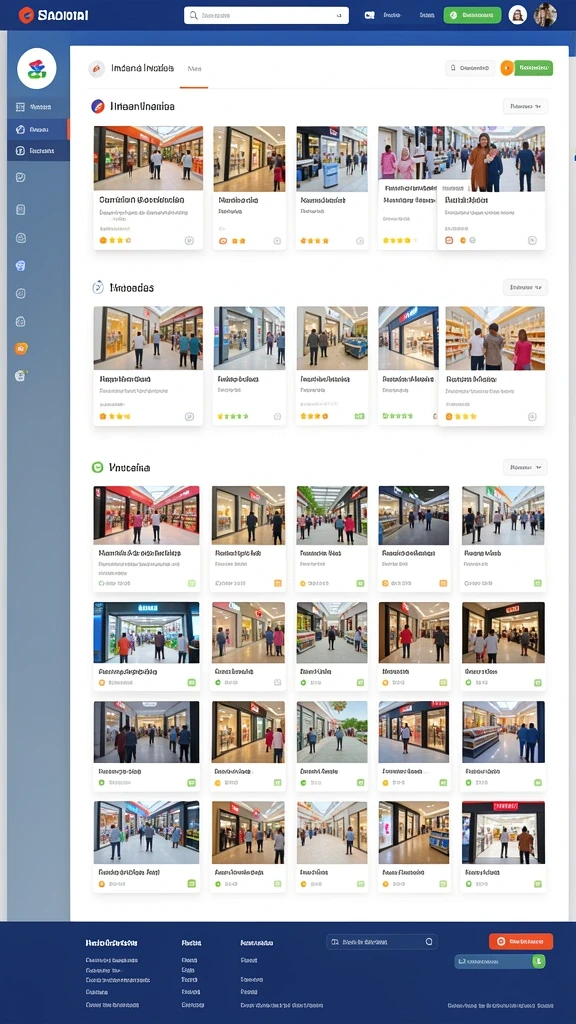Select the highlighted second item in the left sidebar
This screenshot has width=576, height=1024.
pos(38,129)
